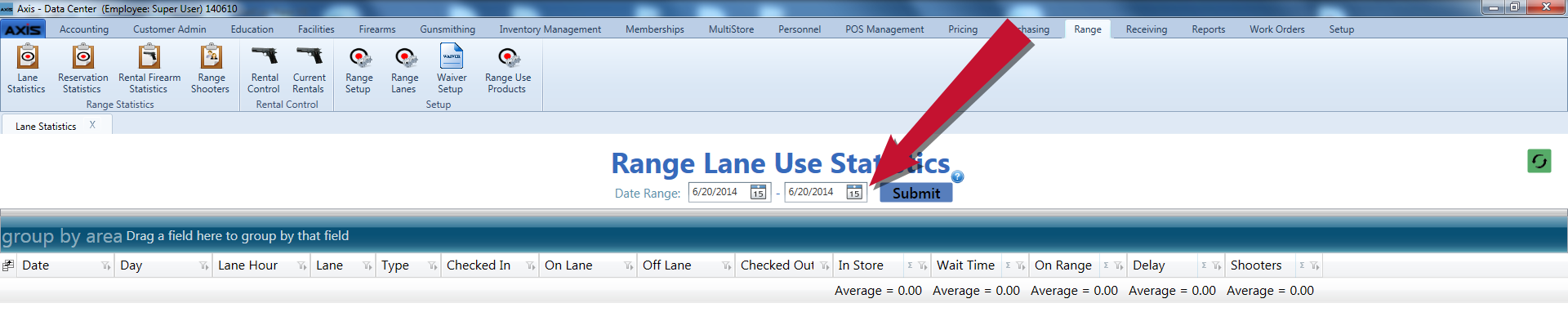Click the grid field chooser icon
The height and width of the screenshot is (321, 1568).
pyautogui.click(x=8, y=265)
